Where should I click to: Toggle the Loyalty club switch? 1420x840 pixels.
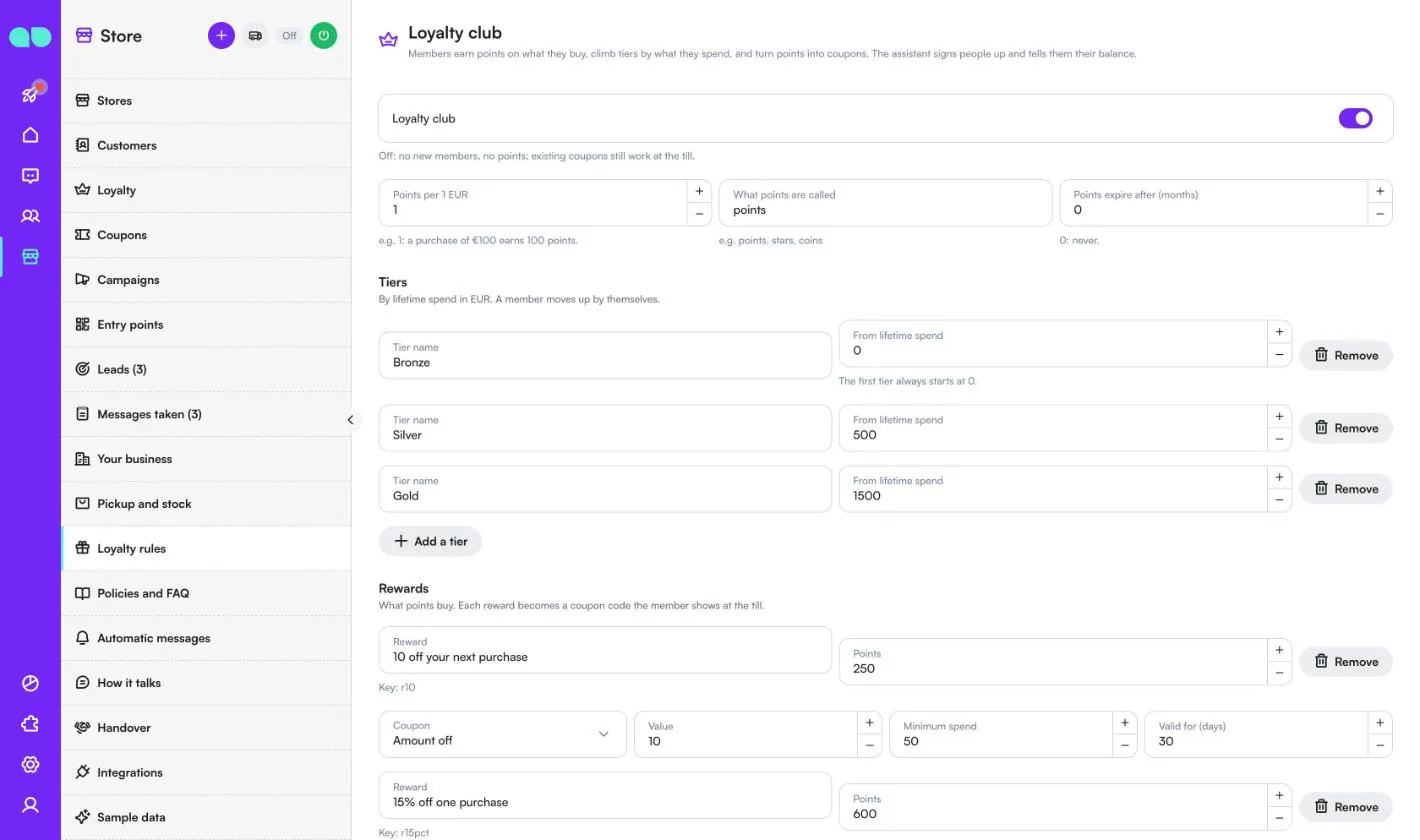click(x=1355, y=118)
